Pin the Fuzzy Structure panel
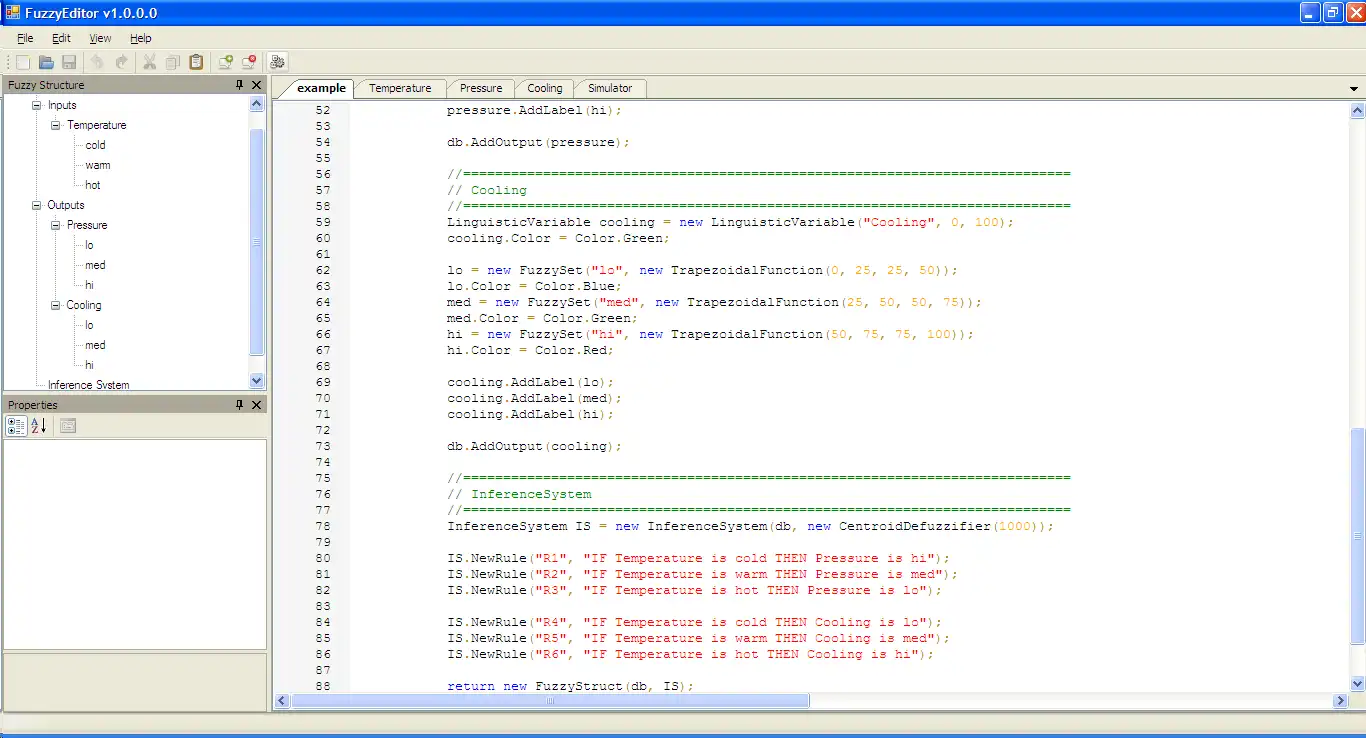The height and width of the screenshot is (738, 1366). (239, 85)
